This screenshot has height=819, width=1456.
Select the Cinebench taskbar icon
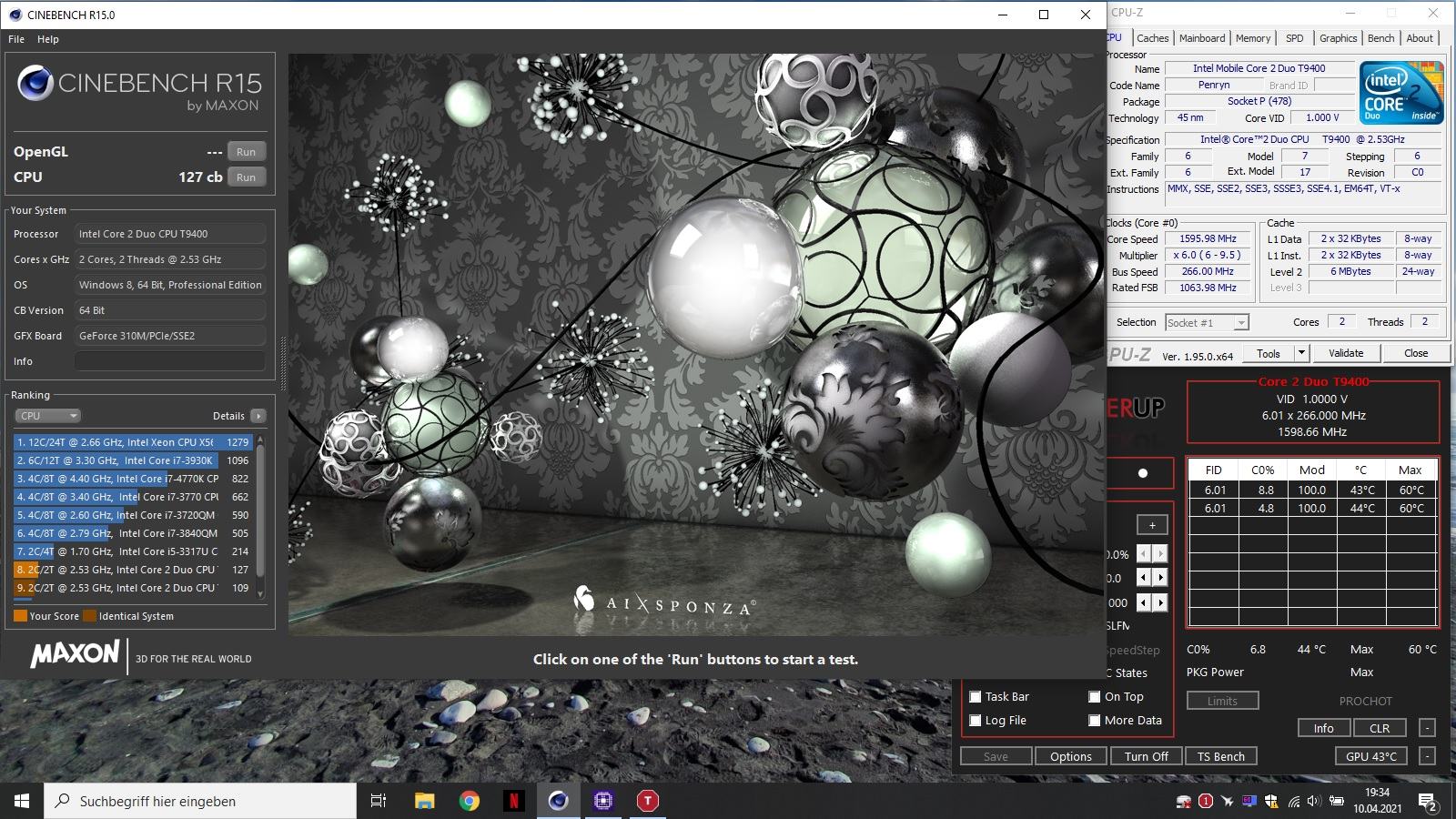tap(558, 801)
